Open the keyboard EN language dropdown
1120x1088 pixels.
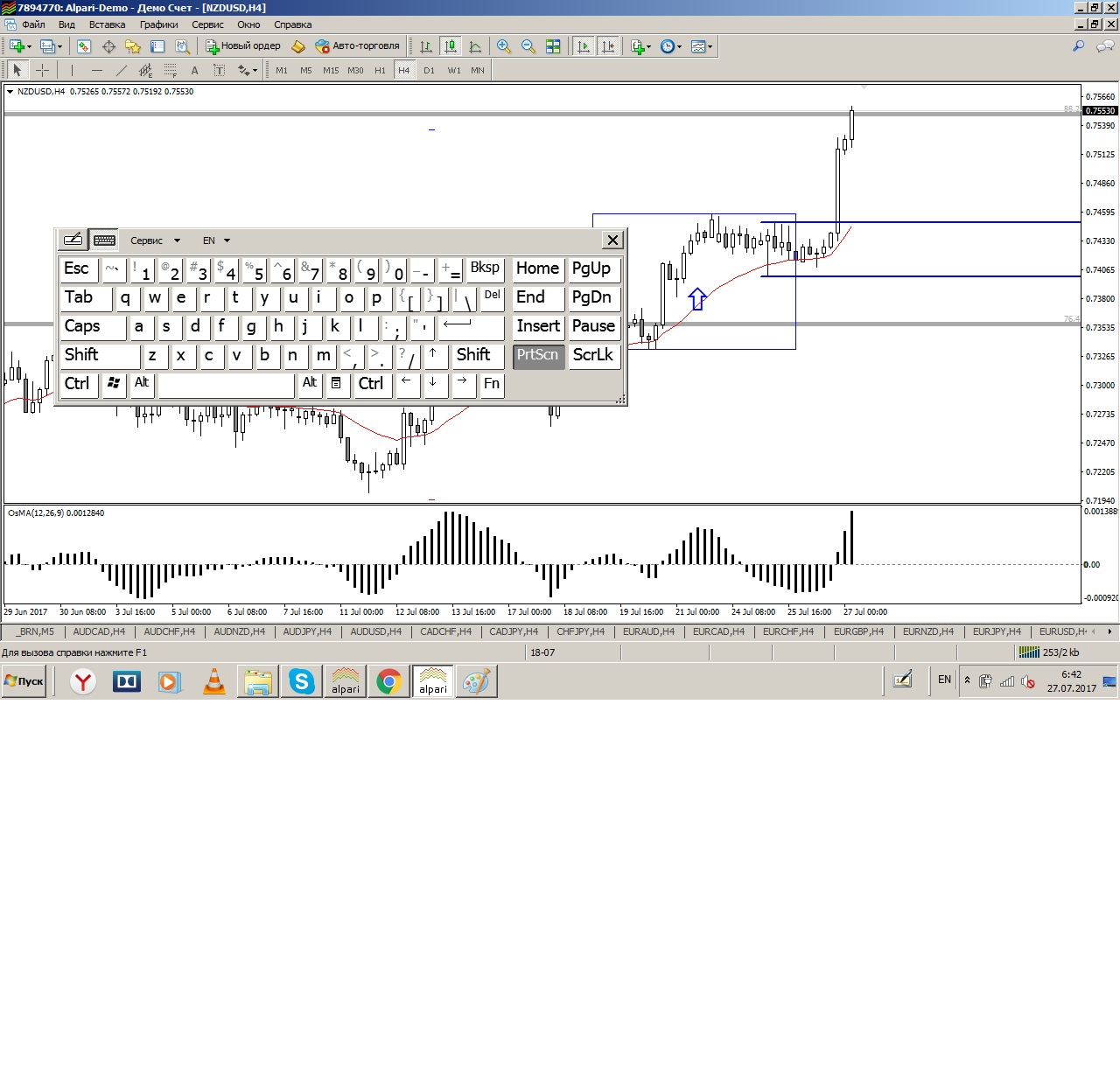(x=216, y=241)
